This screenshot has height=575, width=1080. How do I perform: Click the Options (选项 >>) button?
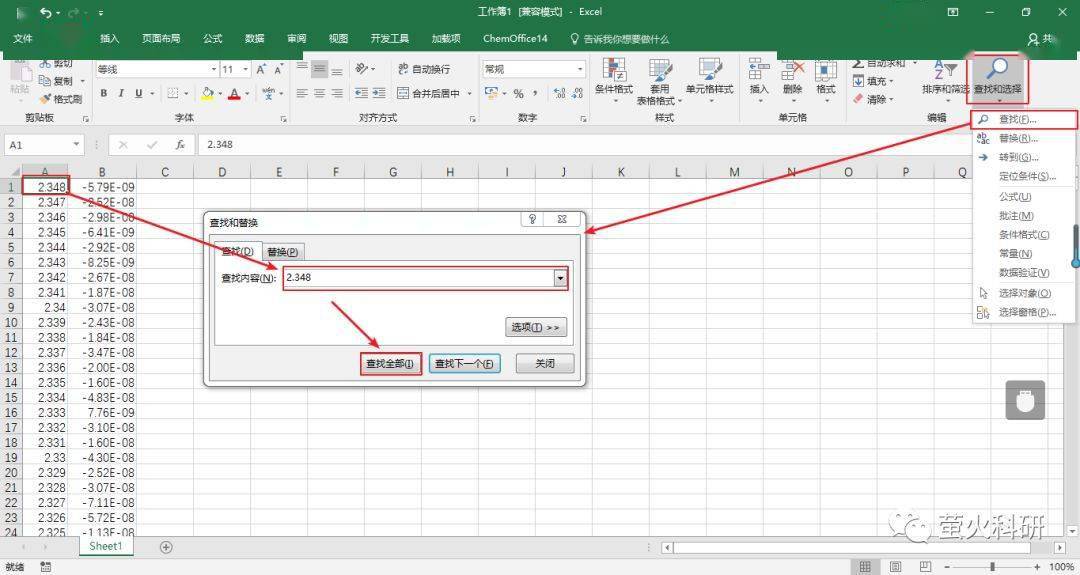pyautogui.click(x=535, y=327)
